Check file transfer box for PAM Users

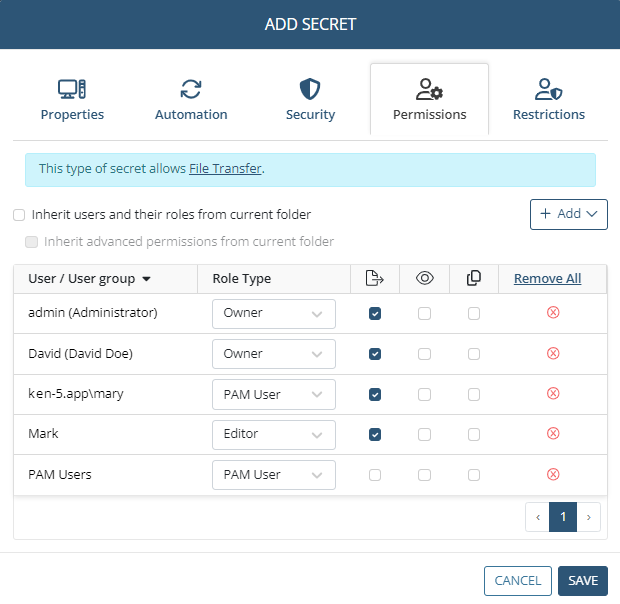(x=375, y=475)
